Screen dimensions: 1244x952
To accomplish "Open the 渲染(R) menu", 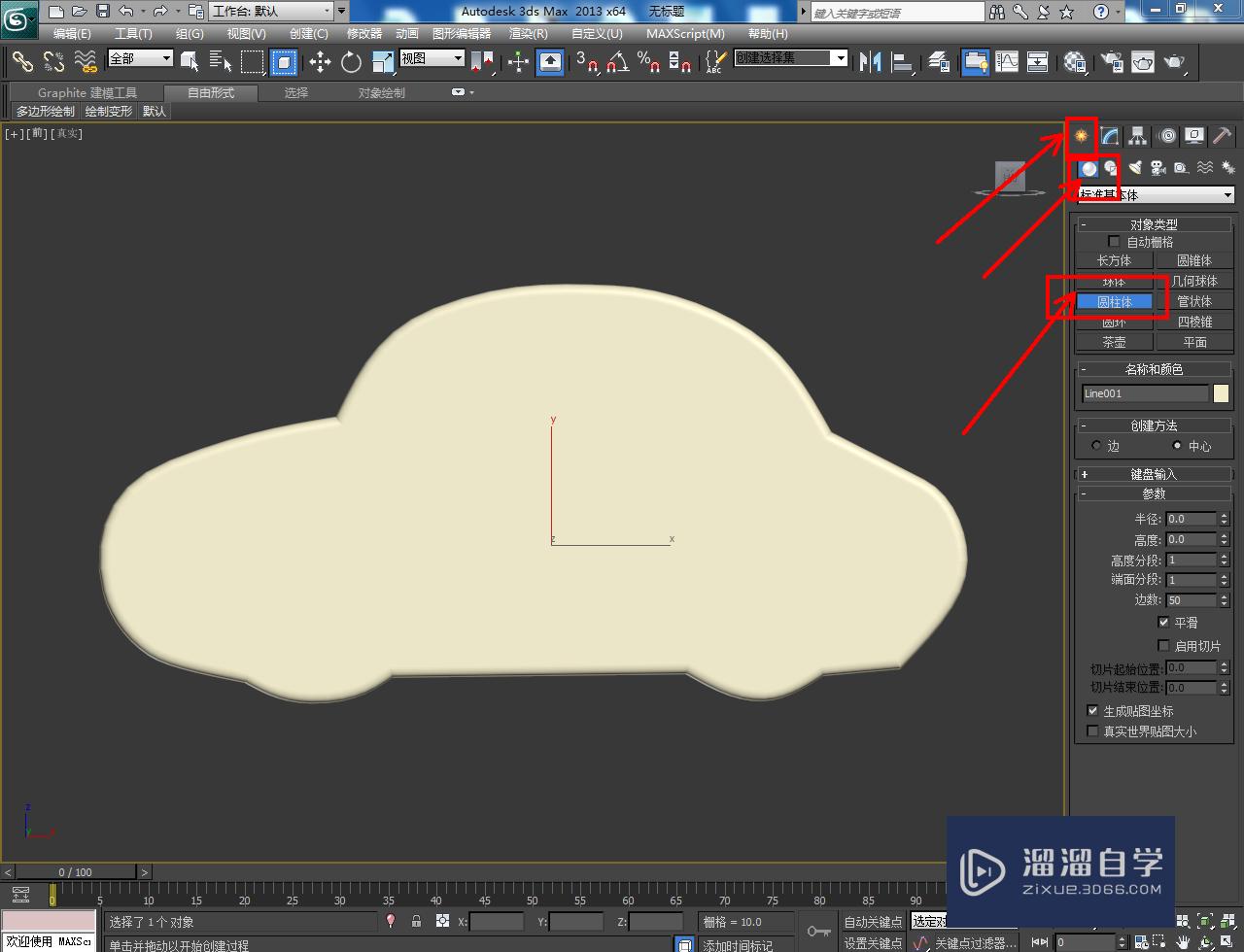I will (529, 33).
